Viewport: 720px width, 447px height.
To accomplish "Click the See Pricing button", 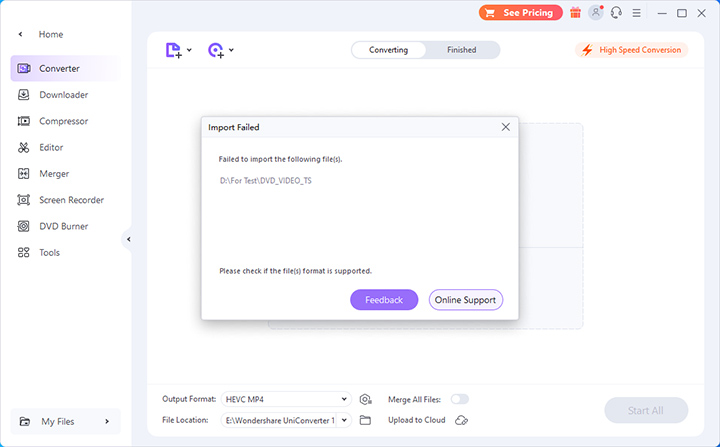I will [521, 13].
